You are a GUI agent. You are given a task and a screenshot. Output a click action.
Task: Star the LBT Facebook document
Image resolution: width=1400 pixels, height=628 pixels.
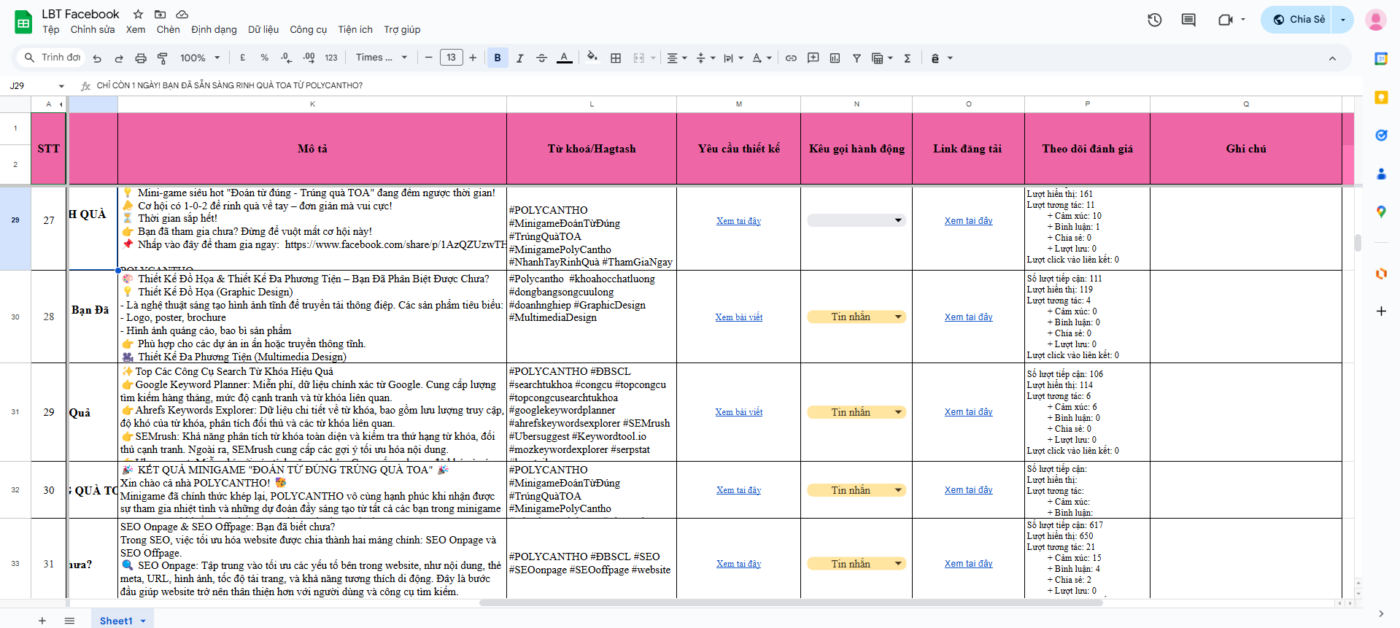click(137, 14)
